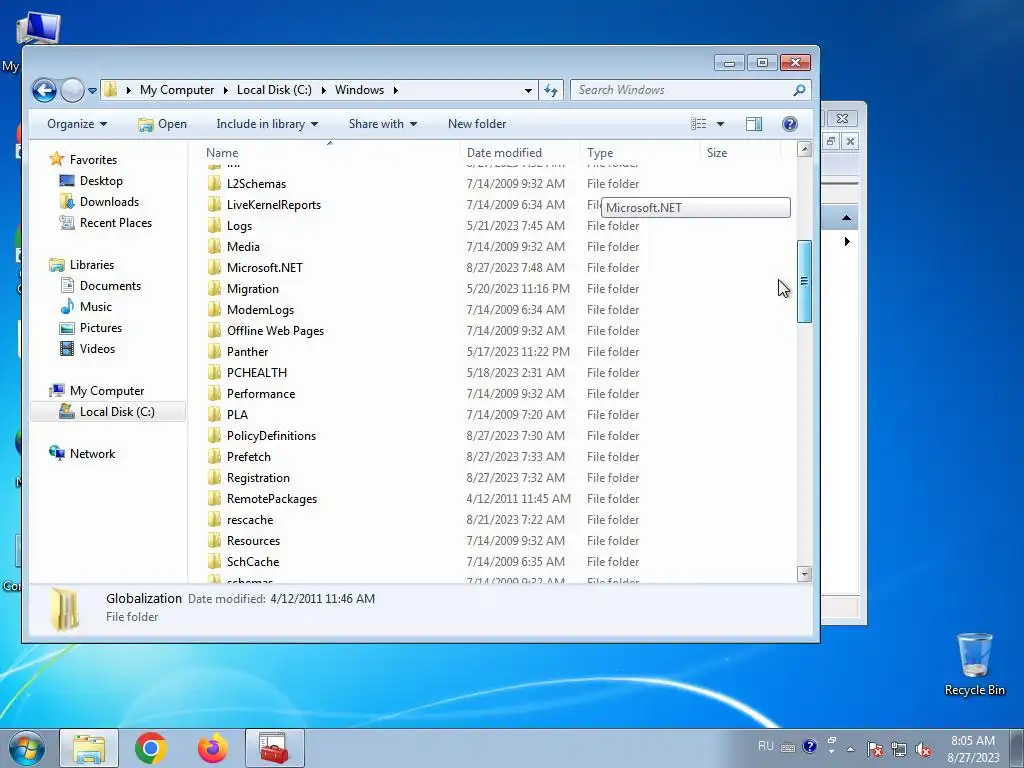Select Desktop under Favorites
1024x768 pixels.
91,181
